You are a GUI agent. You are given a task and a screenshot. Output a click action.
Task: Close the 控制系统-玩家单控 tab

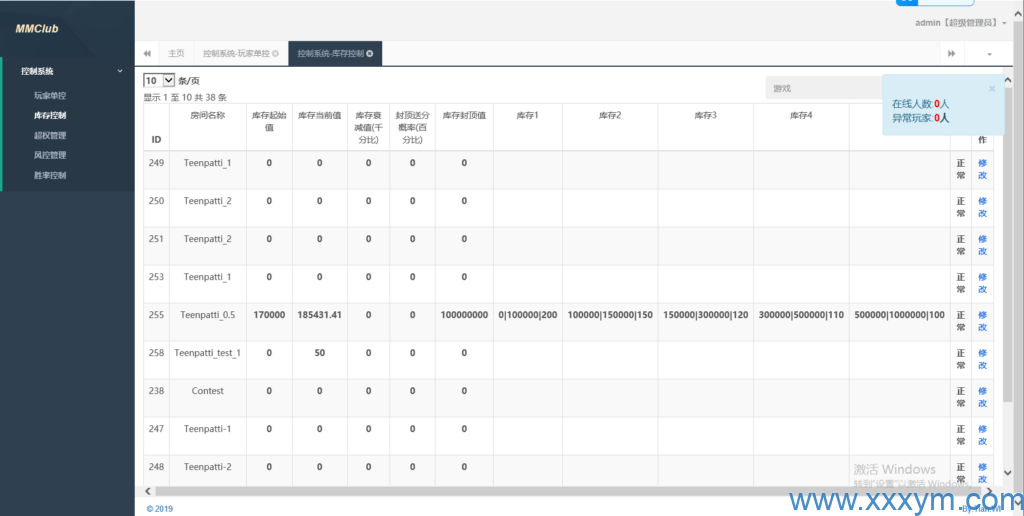[275, 53]
